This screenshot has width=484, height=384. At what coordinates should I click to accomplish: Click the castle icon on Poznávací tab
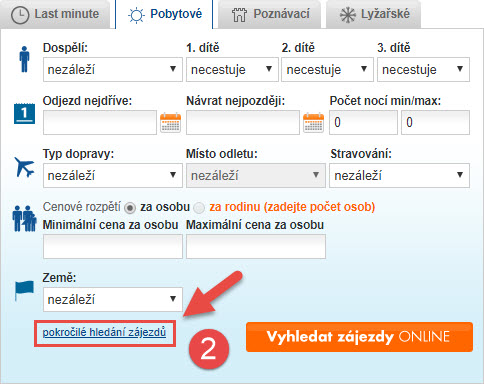pyautogui.click(x=239, y=15)
